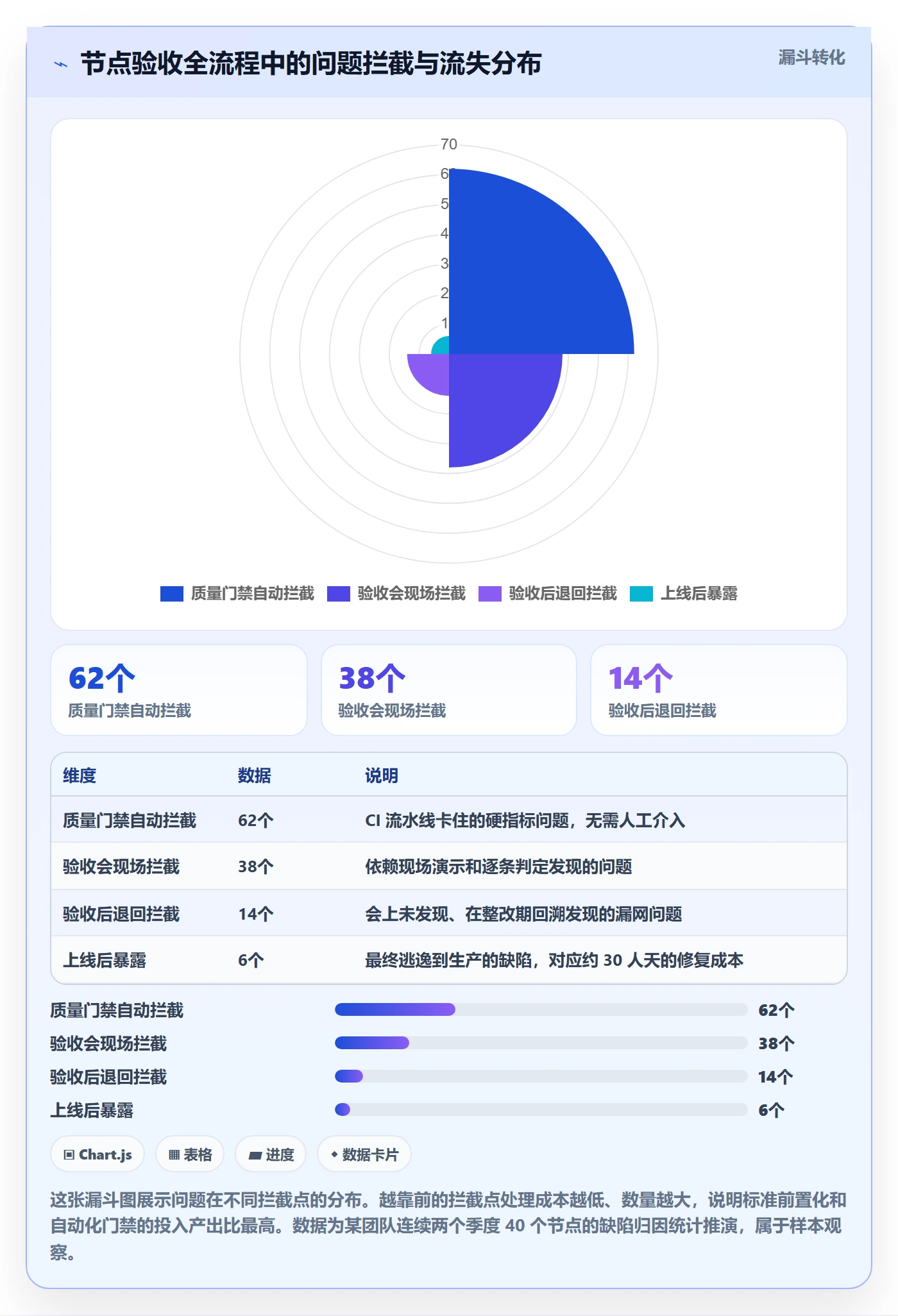Toggle the 质量门禁自动拦截 legend swatch
Screen dimensions: 898x1316
tap(172, 594)
